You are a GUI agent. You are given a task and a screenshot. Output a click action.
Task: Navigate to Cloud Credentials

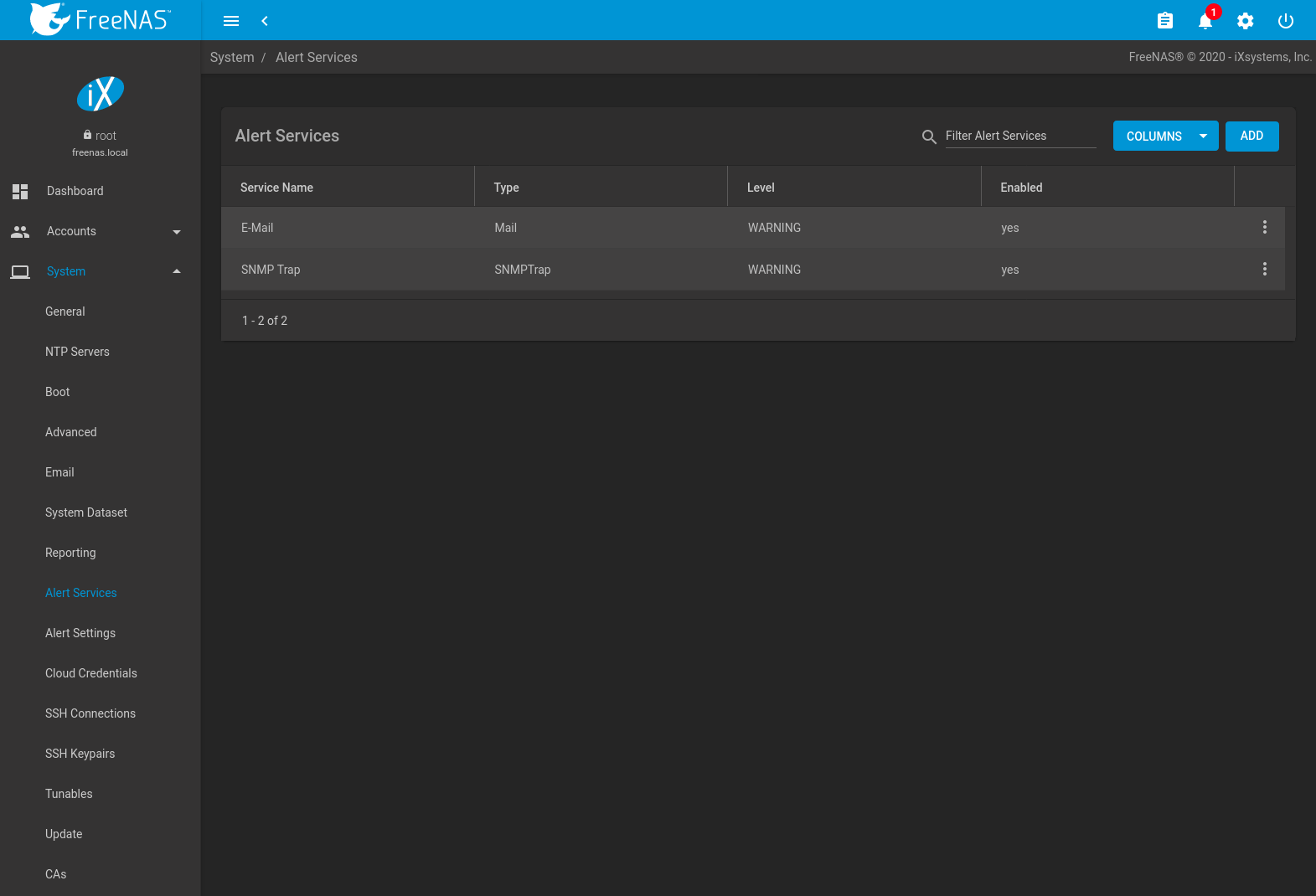[90, 673]
